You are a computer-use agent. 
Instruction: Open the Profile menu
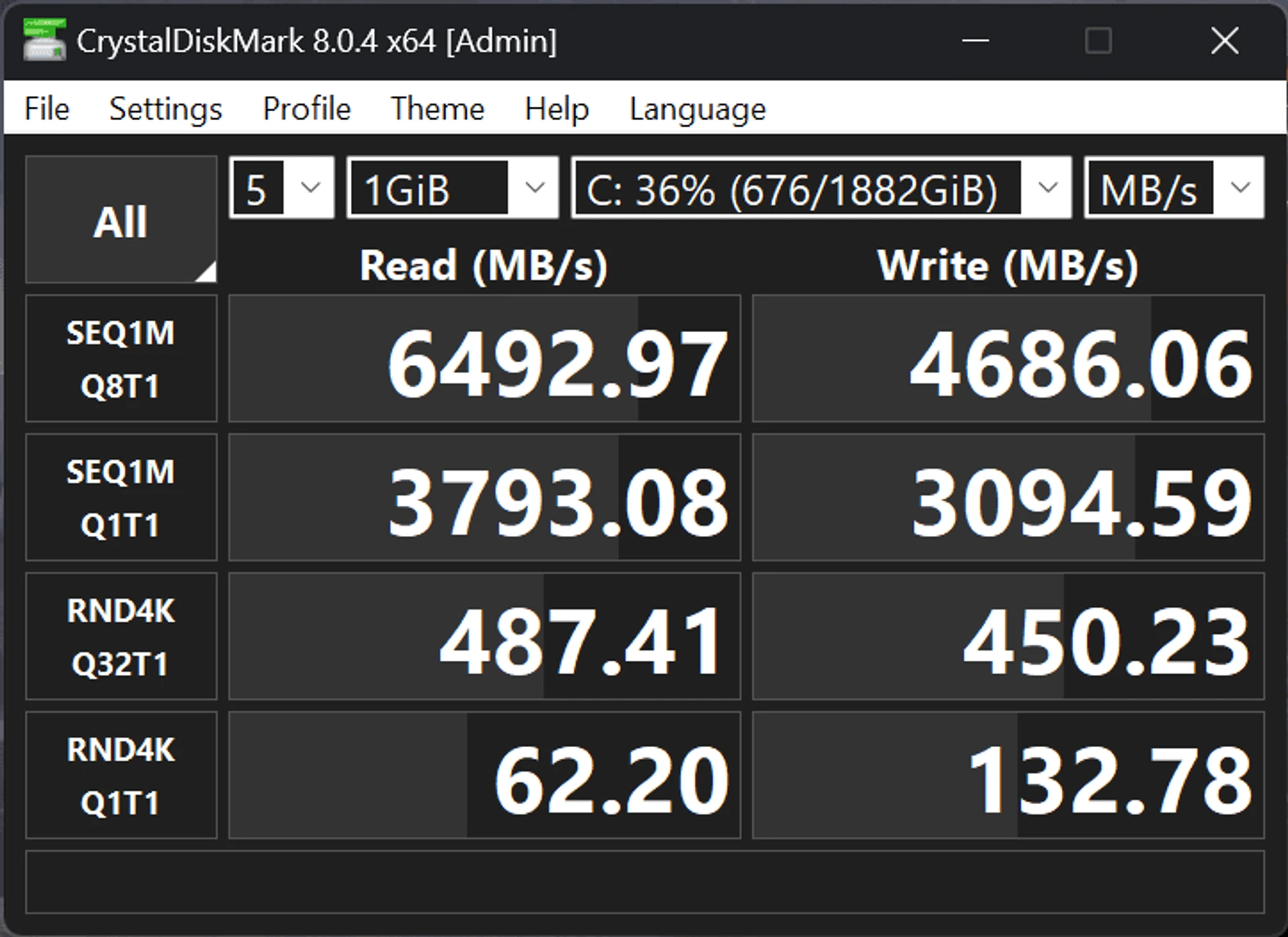pos(307,109)
